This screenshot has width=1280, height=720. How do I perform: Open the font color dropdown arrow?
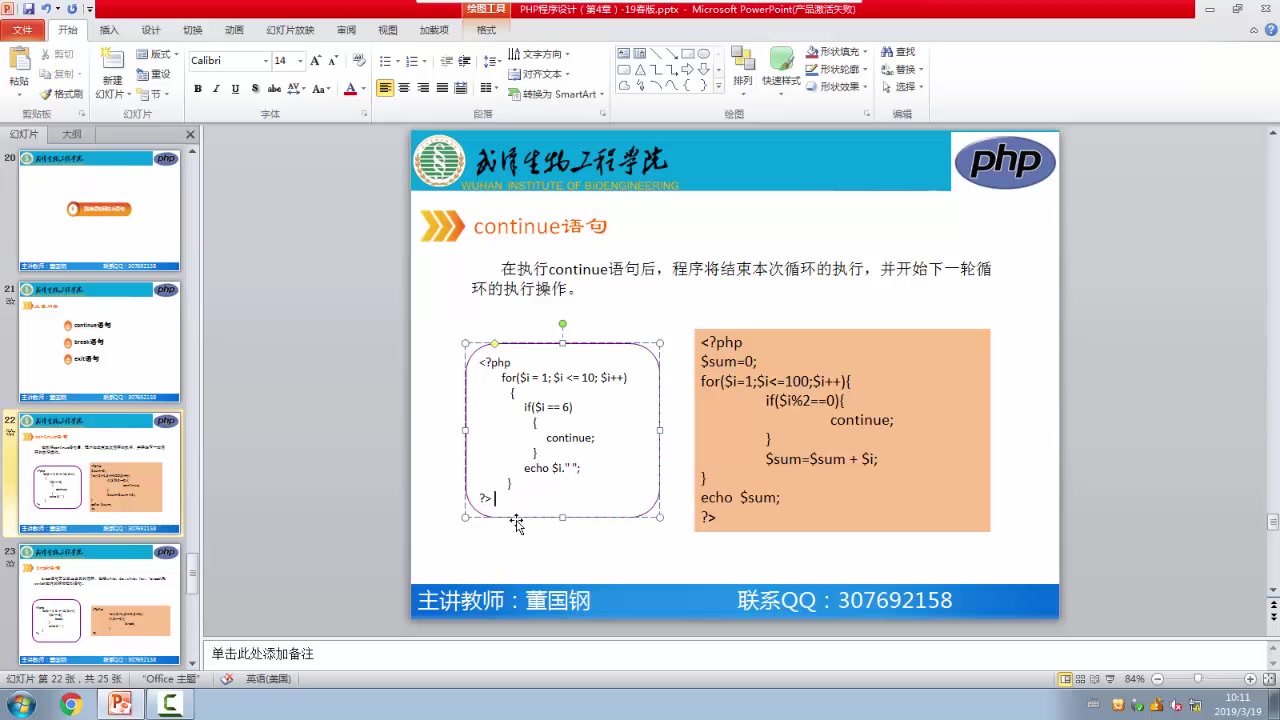[362, 89]
